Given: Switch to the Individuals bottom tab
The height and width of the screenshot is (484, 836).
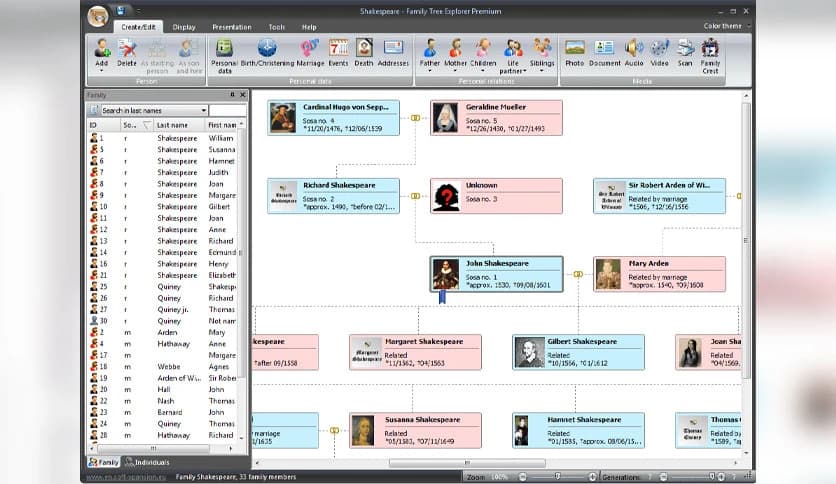Looking at the screenshot, I should (x=148, y=462).
